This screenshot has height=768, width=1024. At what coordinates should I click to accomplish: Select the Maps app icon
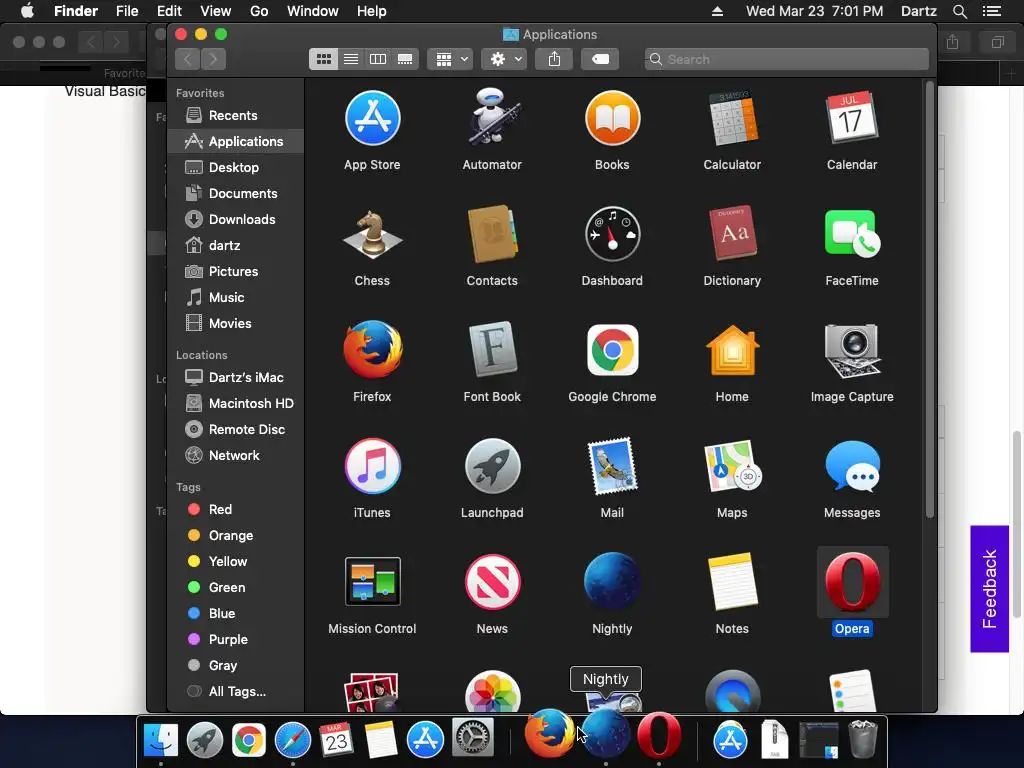coord(732,466)
